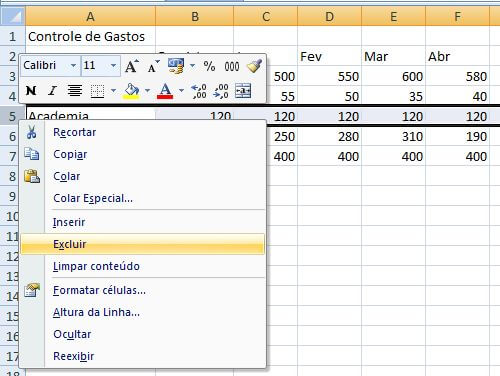Center align text in mini toolbar
The image size is (500, 376).
[75, 90]
